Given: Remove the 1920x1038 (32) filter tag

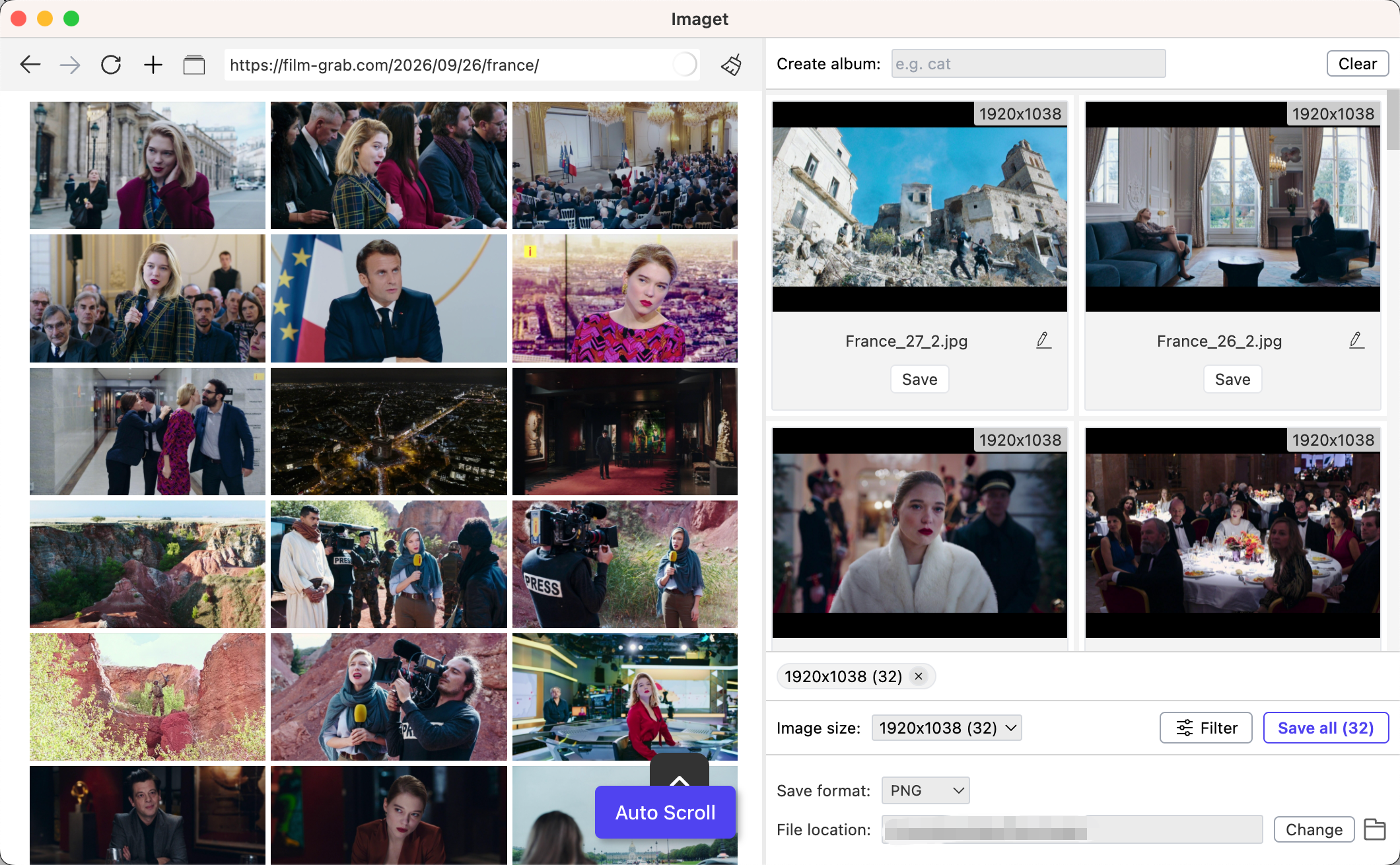Looking at the screenshot, I should click(x=919, y=676).
